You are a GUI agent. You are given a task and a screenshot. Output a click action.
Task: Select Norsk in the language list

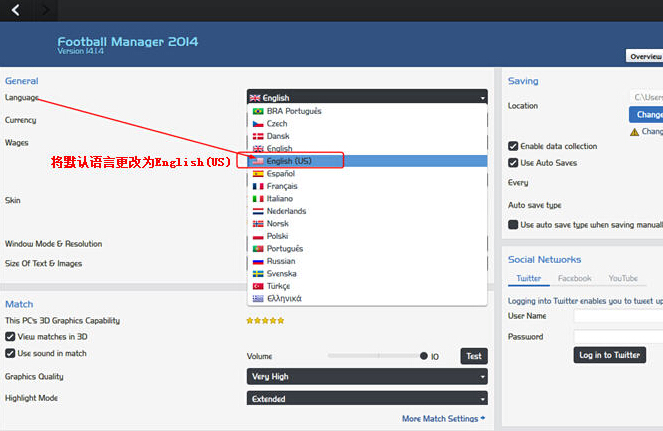[x=367, y=224]
